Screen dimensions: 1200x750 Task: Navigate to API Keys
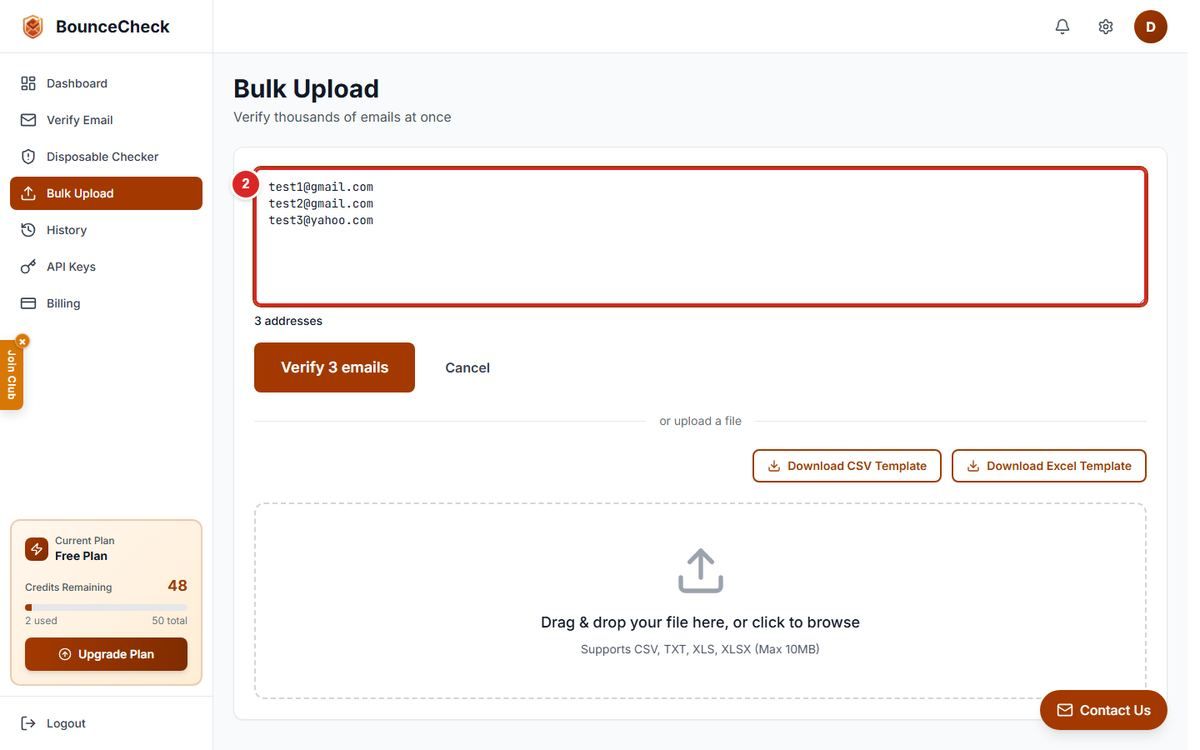[106, 267]
